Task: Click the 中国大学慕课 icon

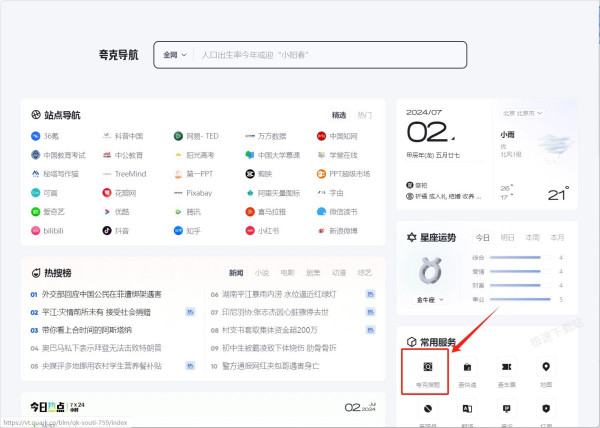Action: coord(250,155)
